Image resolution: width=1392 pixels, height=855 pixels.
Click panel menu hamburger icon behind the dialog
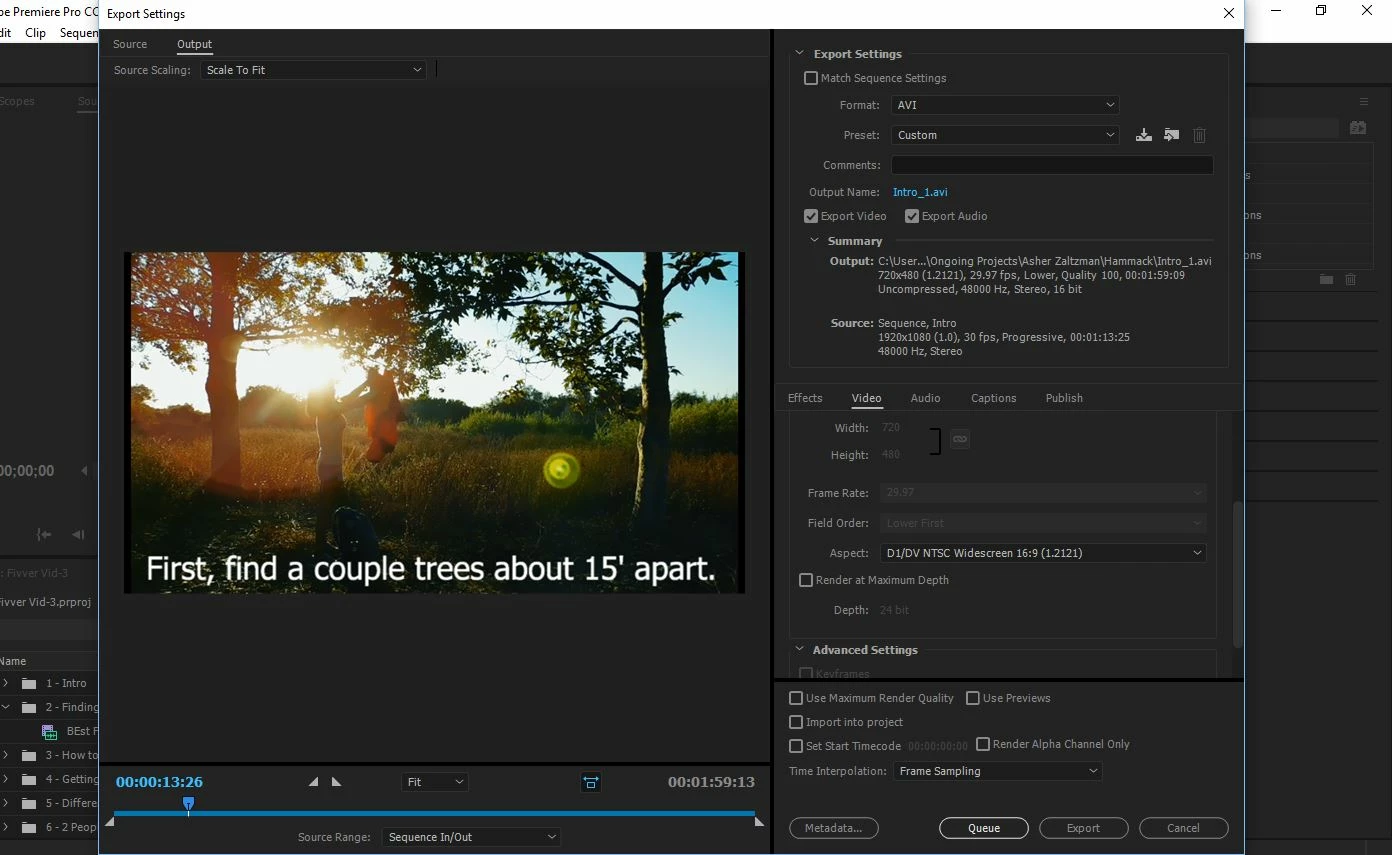coord(1363,101)
